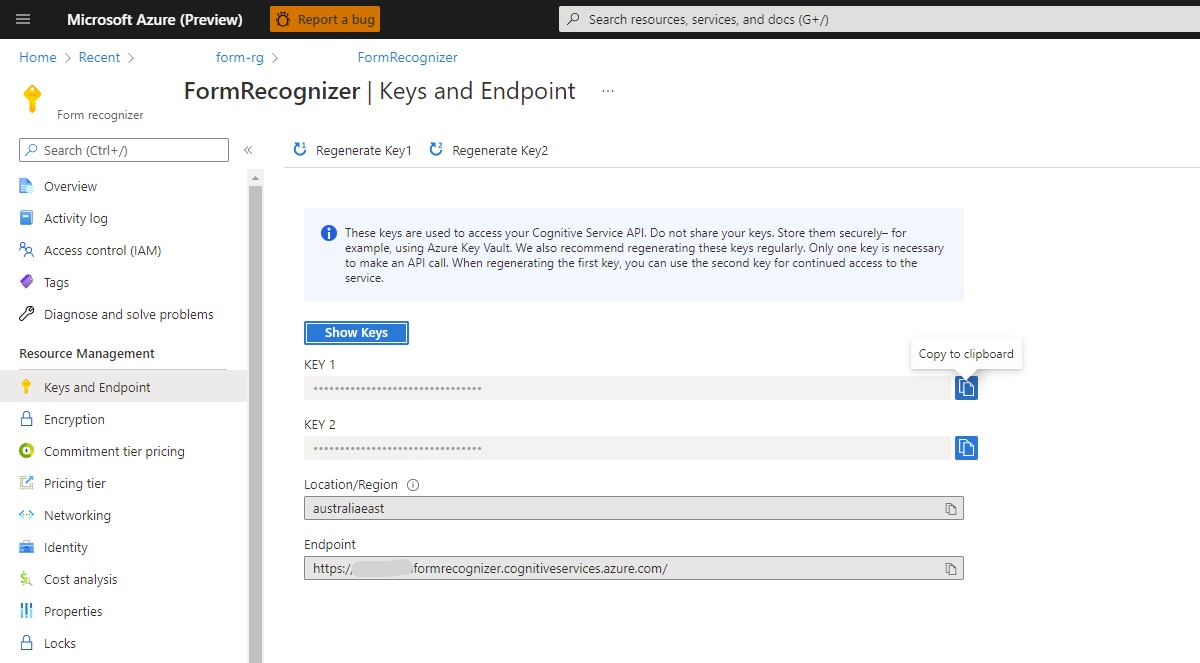The image size is (1200, 663).
Task: Click the Overview document icon
Action: [27, 186]
